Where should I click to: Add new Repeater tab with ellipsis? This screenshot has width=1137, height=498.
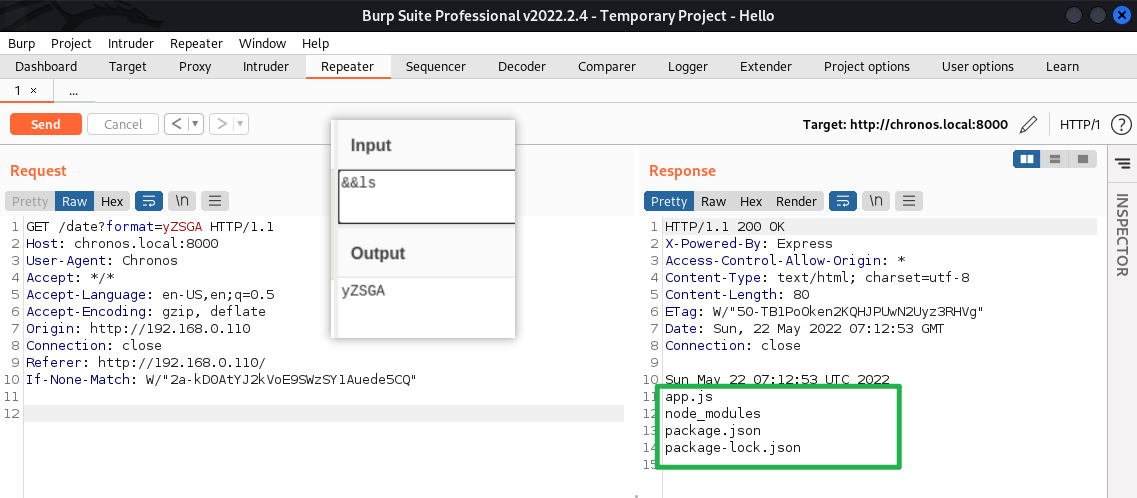[73, 91]
